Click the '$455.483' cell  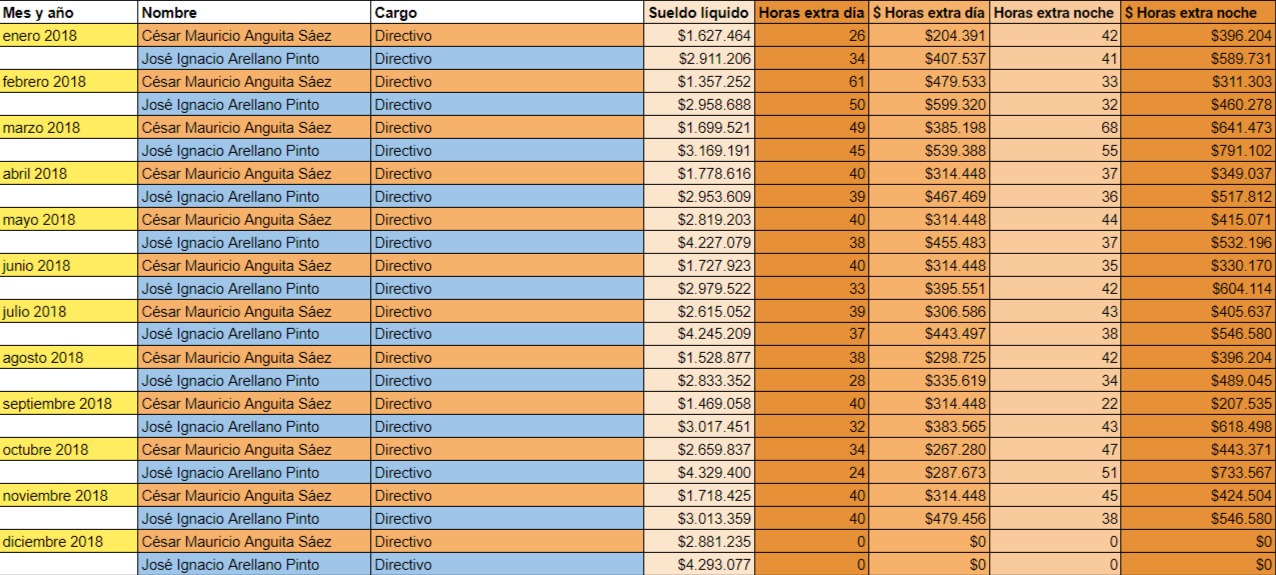[929, 243]
